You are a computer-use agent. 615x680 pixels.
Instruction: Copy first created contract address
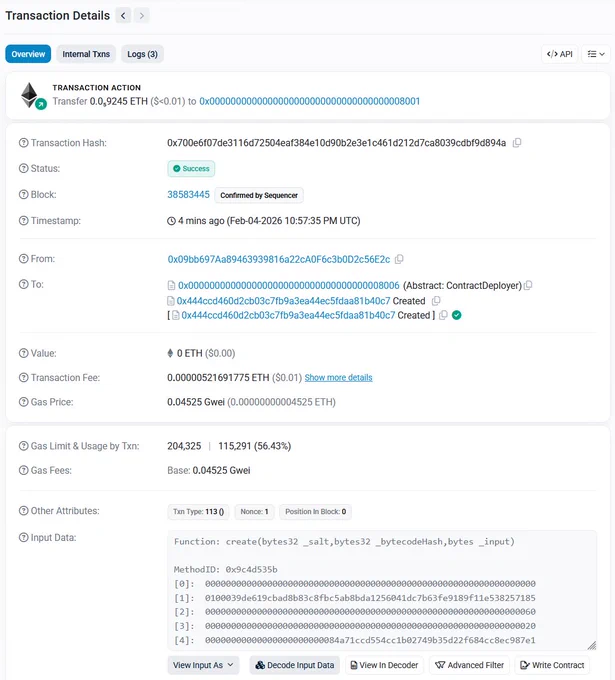click(x=436, y=301)
